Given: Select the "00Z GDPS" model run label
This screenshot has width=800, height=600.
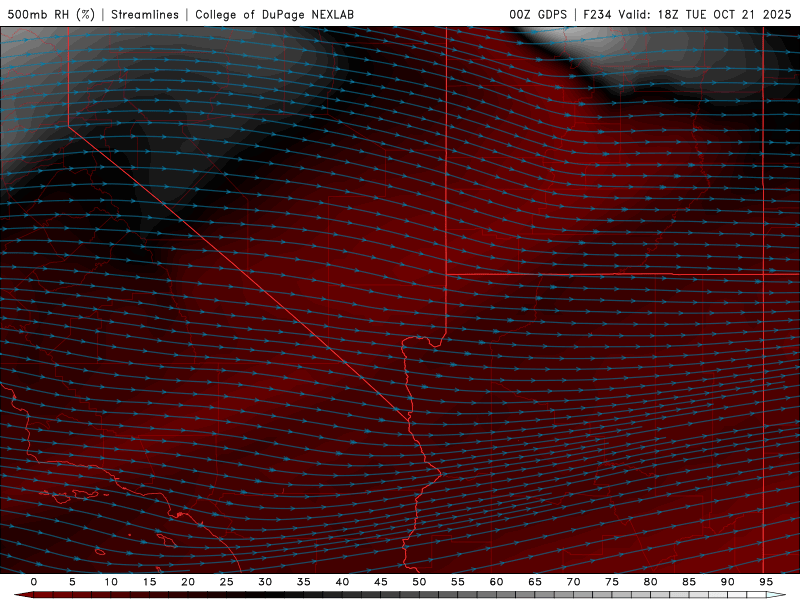Looking at the screenshot, I should pyautogui.click(x=538, y=14).
